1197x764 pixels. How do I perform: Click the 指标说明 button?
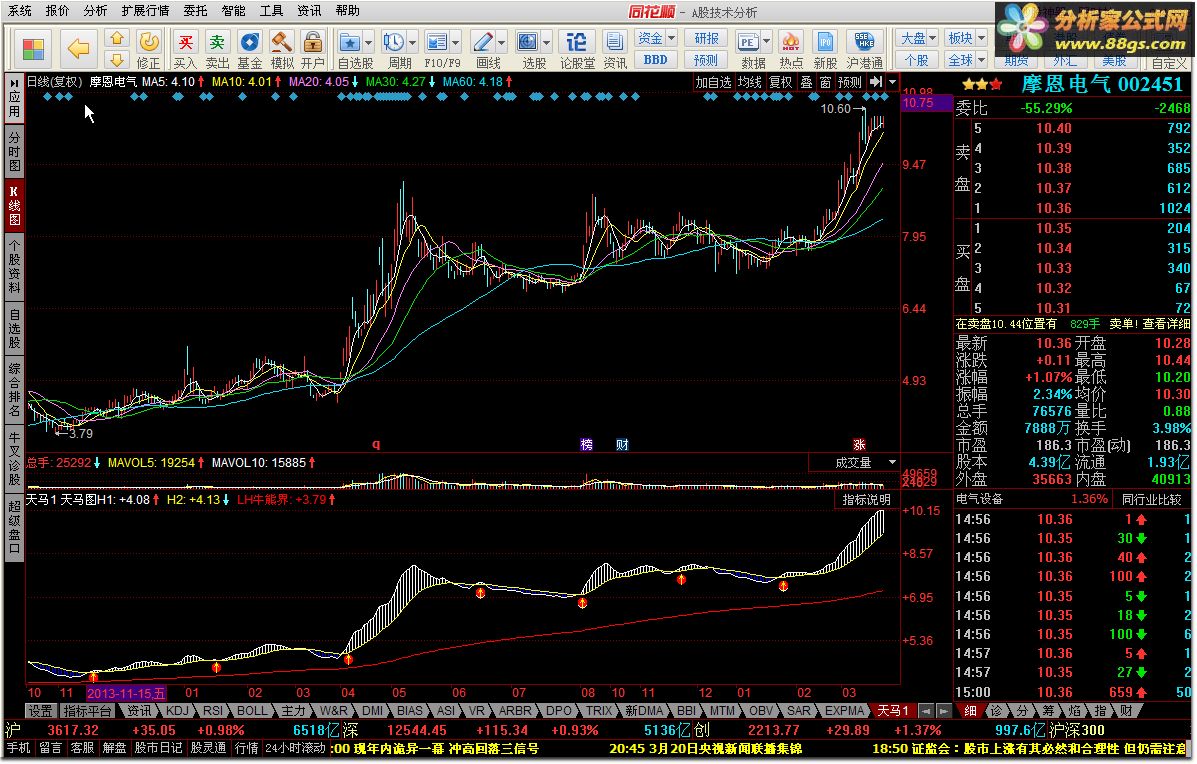[866, 499]
